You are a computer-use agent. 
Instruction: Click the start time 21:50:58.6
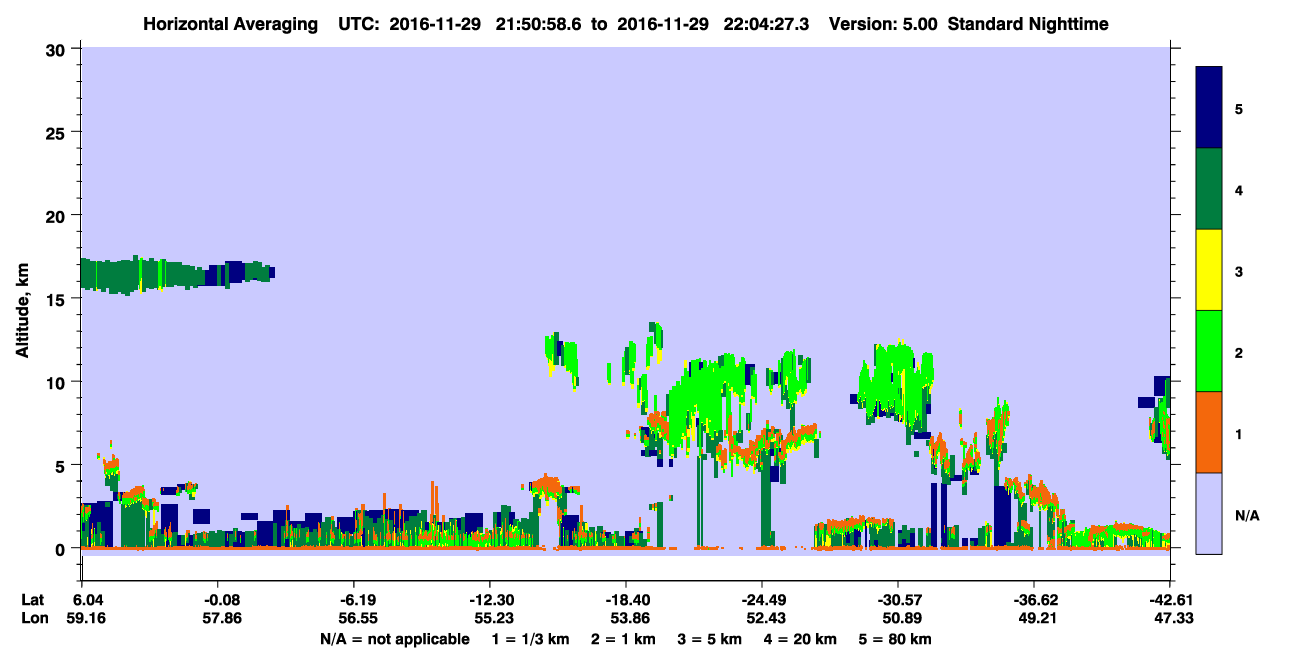coord(538,23)
